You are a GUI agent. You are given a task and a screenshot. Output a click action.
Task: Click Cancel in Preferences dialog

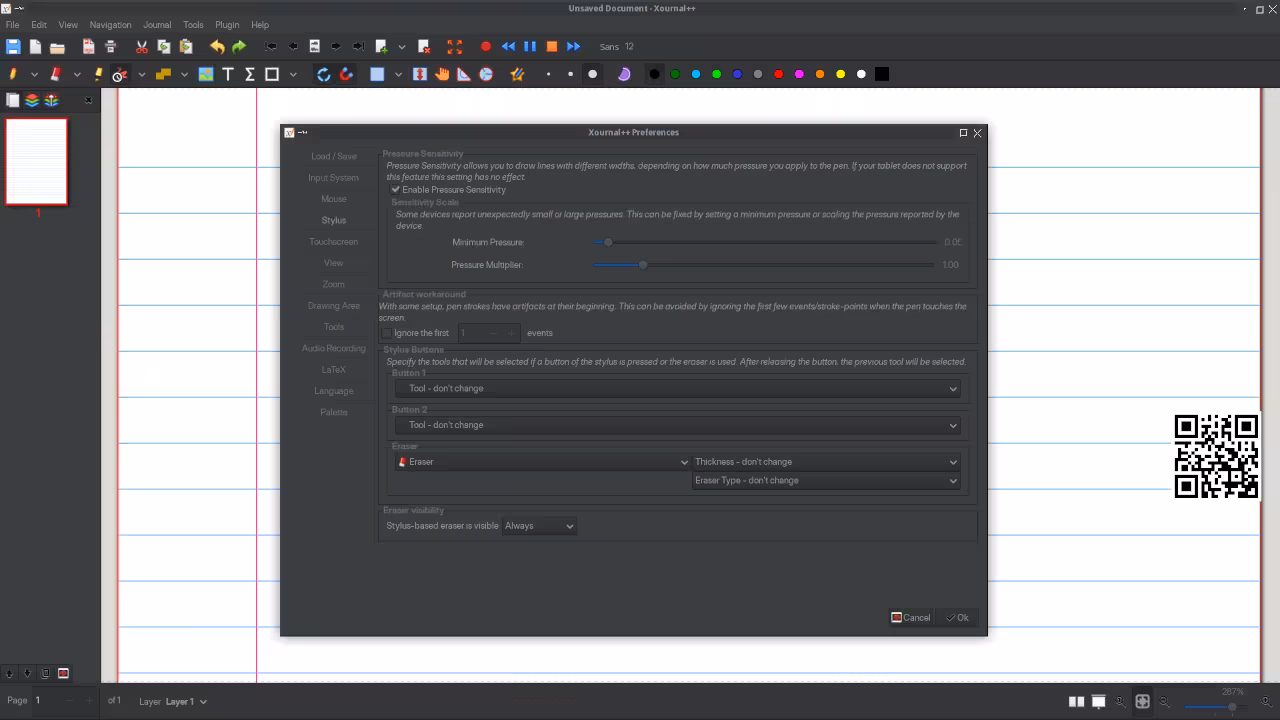[x=911, y=618]
